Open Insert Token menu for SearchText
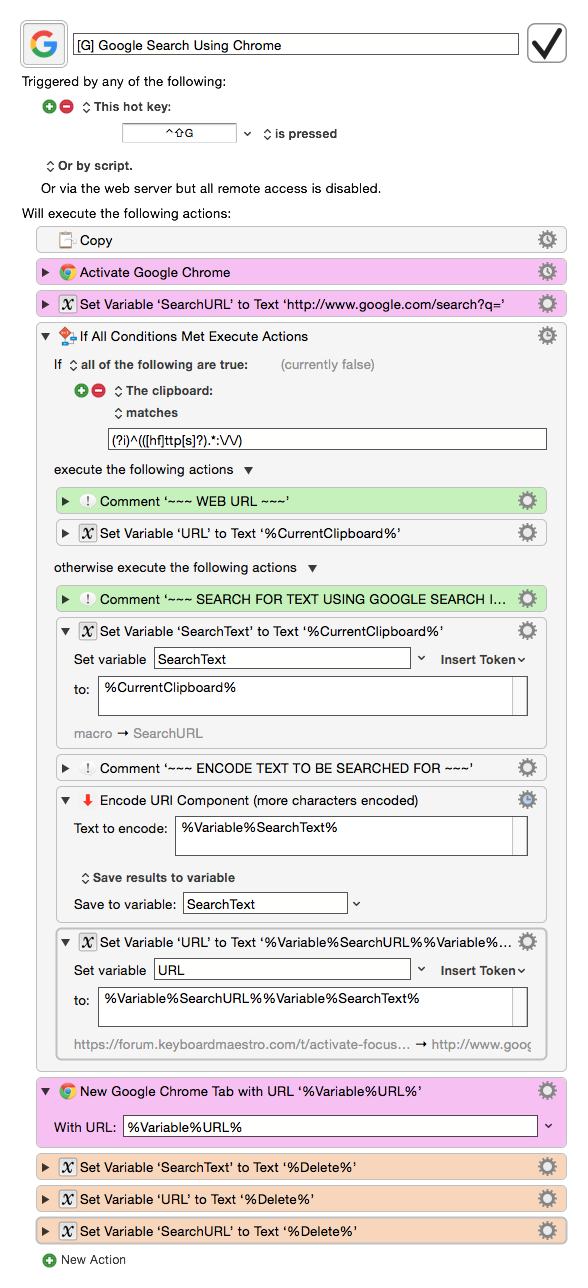Image resolution: width=588 pixels, height=1288 pixels. tap(483, 659)
